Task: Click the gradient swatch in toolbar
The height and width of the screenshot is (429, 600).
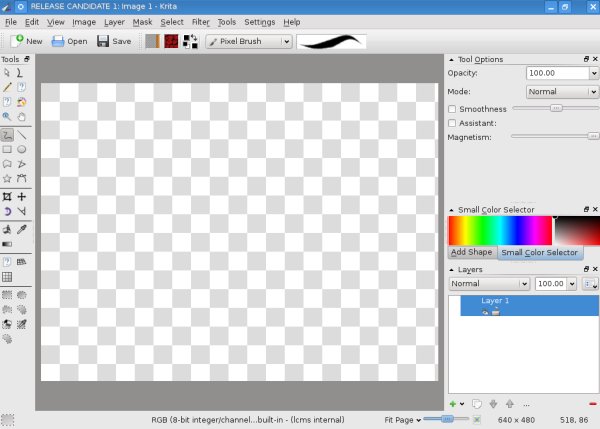Action: 152,41
